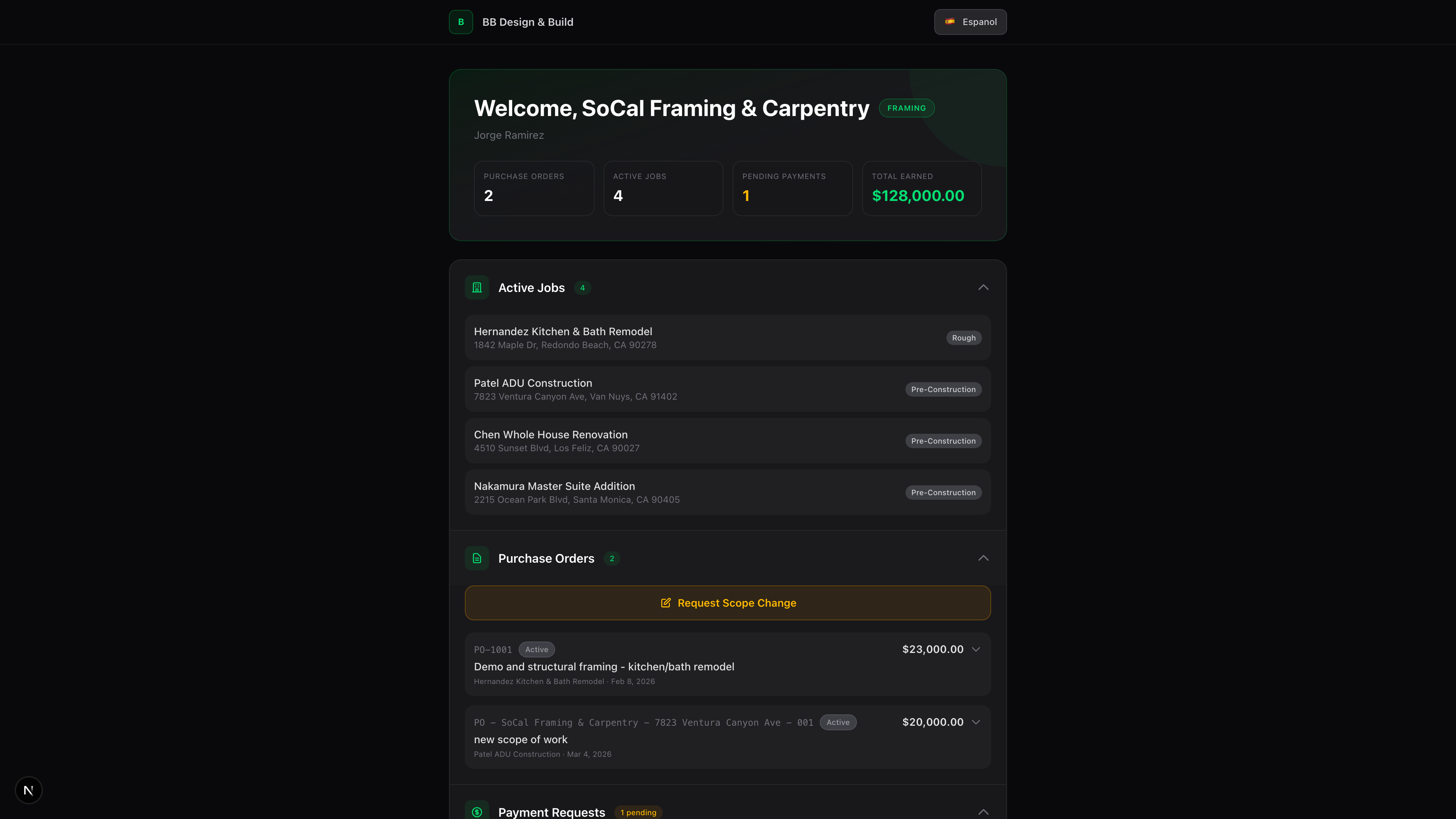This screenshot has height=819, width=1456.
Task: Toggle the Rough status badge on Hernandez remodel
Action: [x=964, y=337]
